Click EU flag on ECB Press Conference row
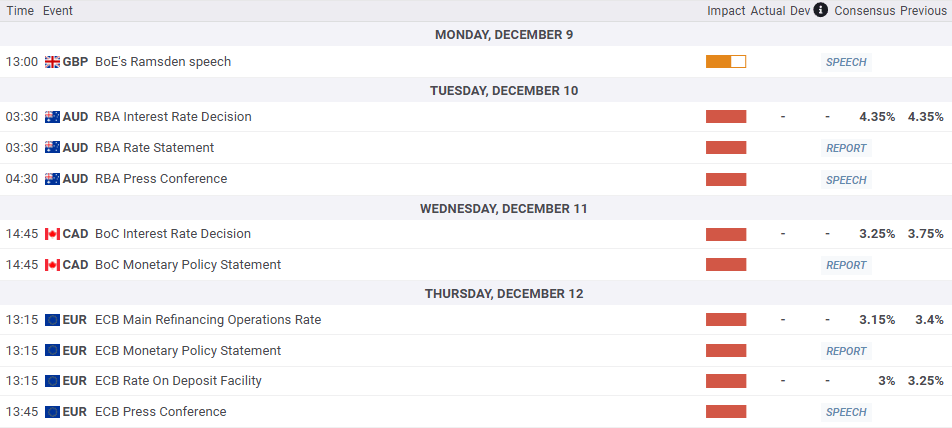952x428 pixels. (x=53, y=412)
